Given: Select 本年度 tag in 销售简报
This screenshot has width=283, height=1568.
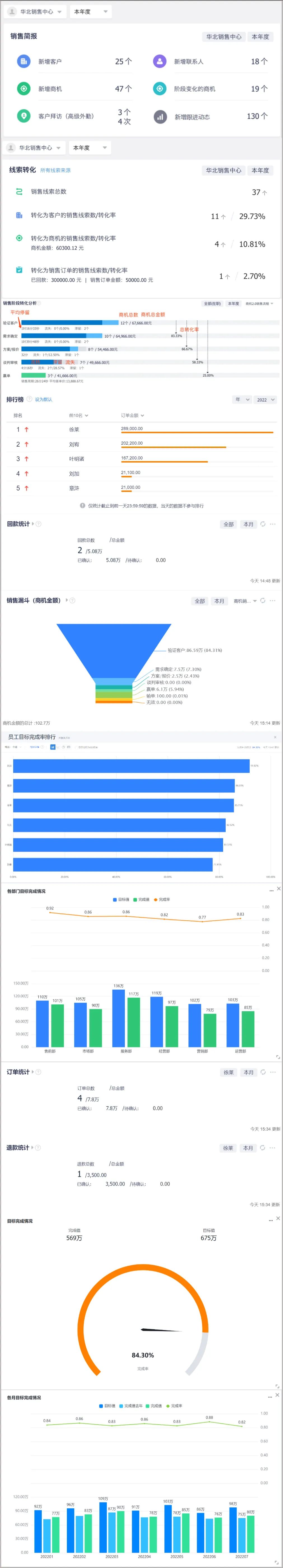Looking at the screenshot, I should 261,36.
